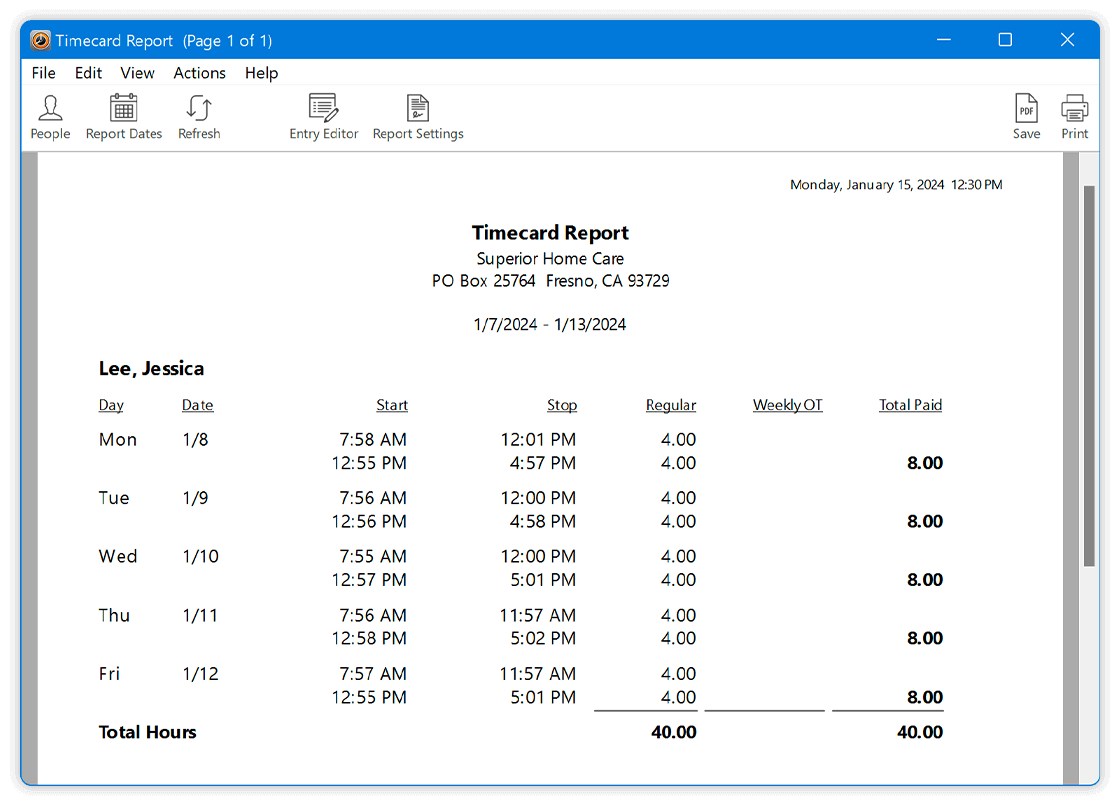This screenshot has width=1120, height=806.
Task: Click the Date column header
Action: pyautogui.click(x=197, y=405)
